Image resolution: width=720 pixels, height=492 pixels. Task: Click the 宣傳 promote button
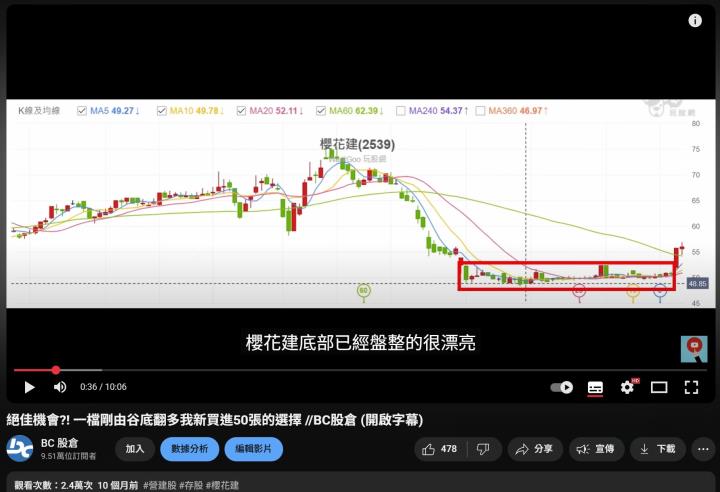coord(596,449)
